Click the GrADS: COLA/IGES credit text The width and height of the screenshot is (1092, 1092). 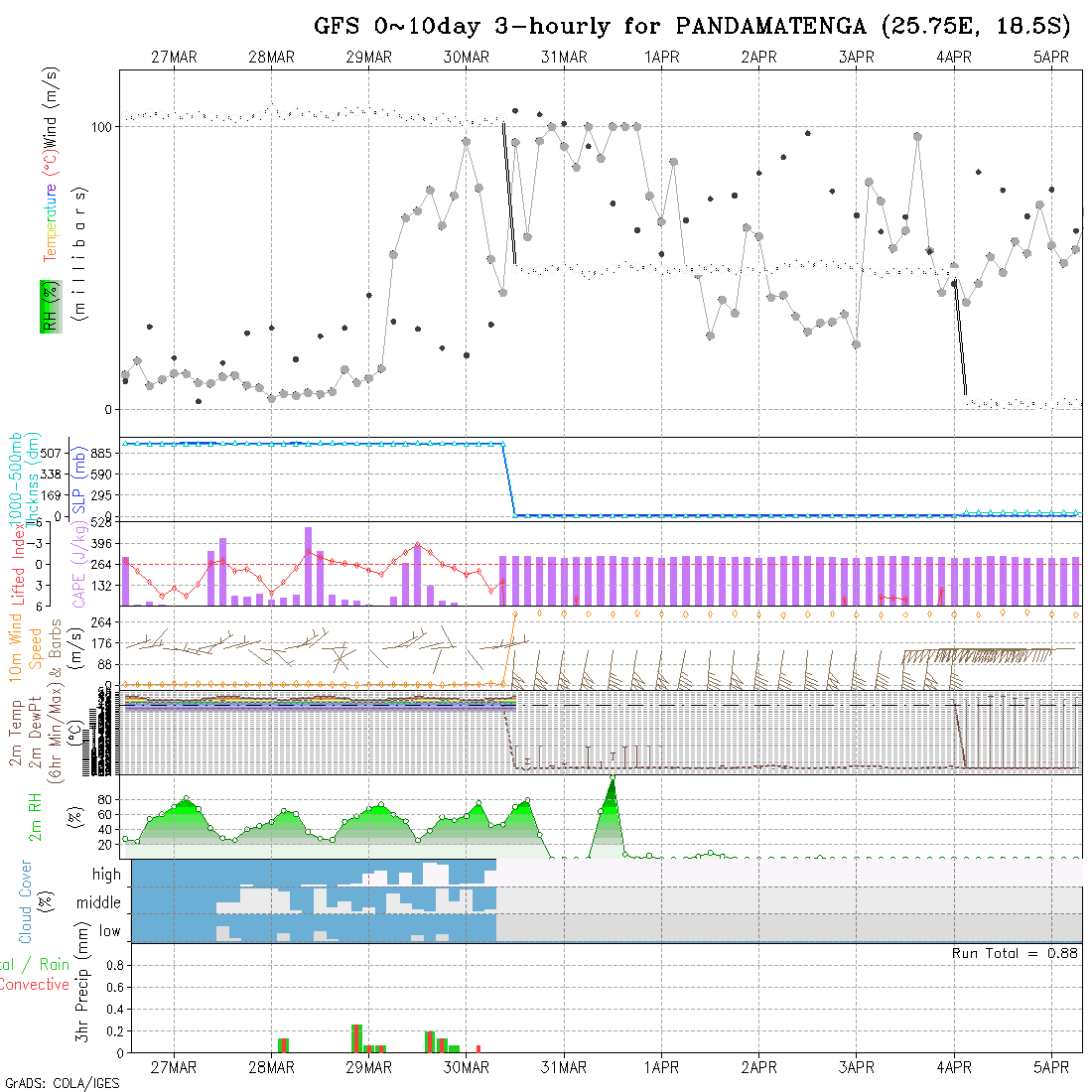pyautogui.click(x=62, y=1083)
